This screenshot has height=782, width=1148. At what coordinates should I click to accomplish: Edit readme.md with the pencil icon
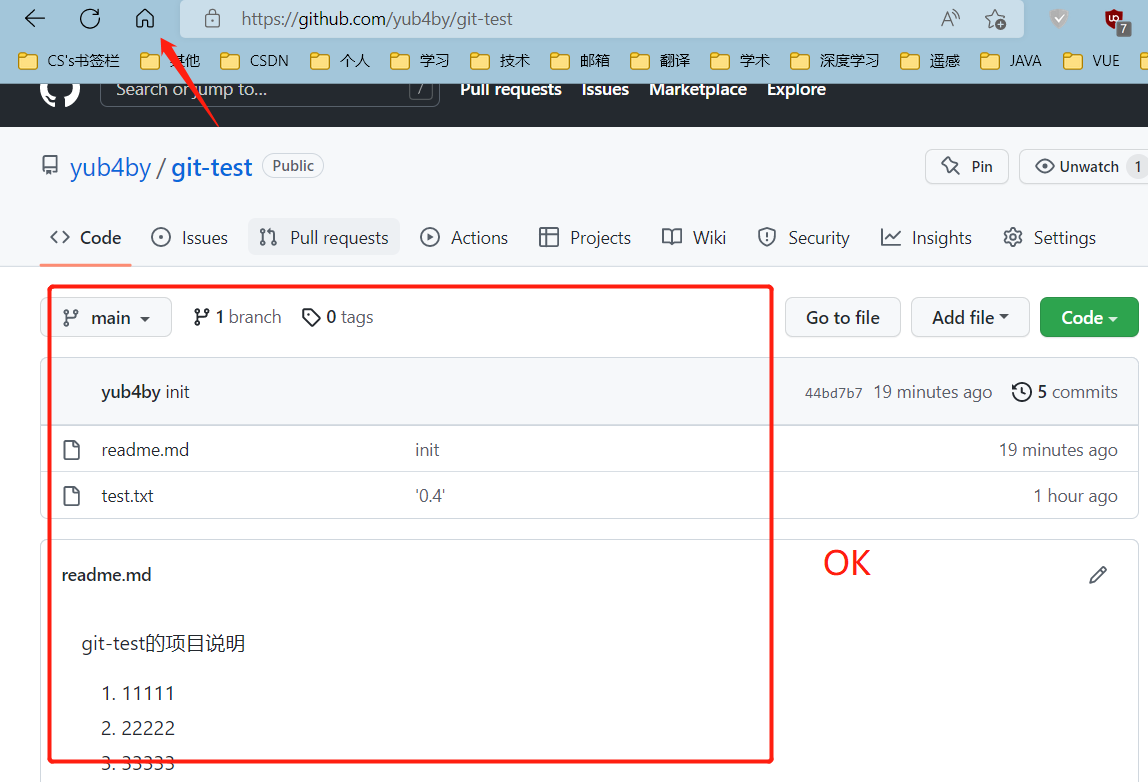pos(1097,575)
